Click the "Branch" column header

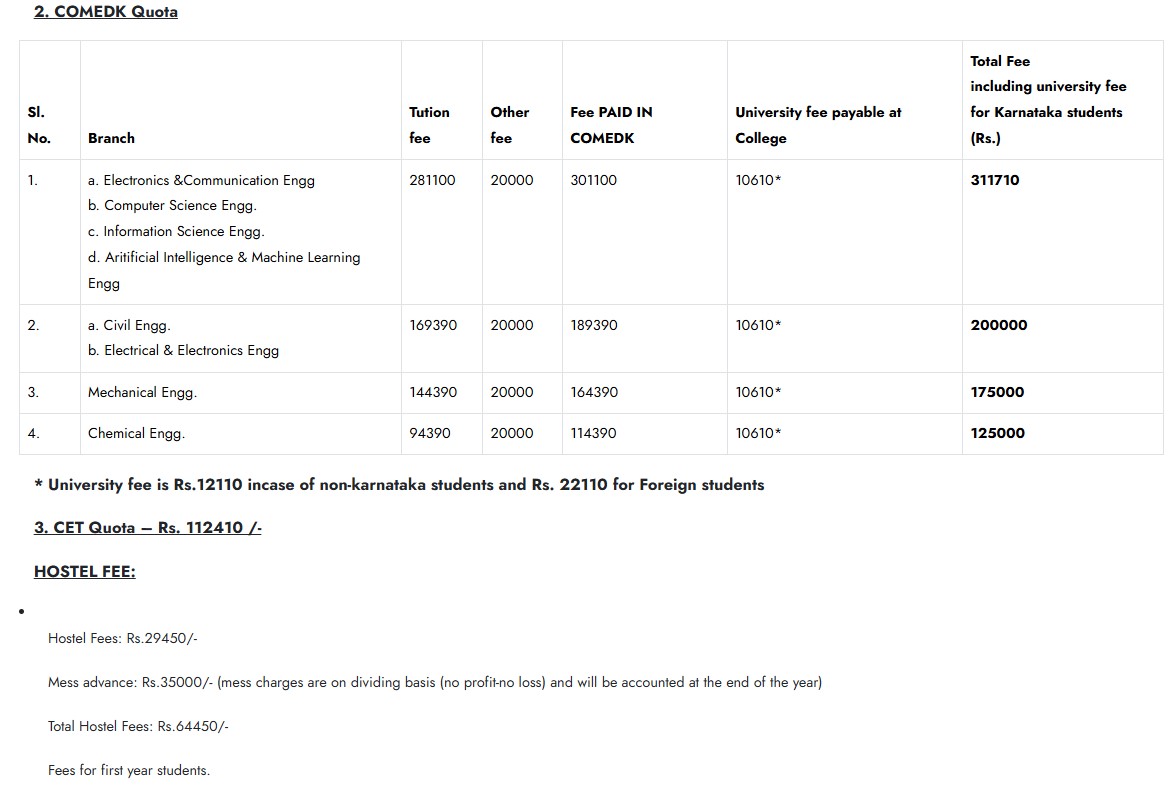(111, 138)
